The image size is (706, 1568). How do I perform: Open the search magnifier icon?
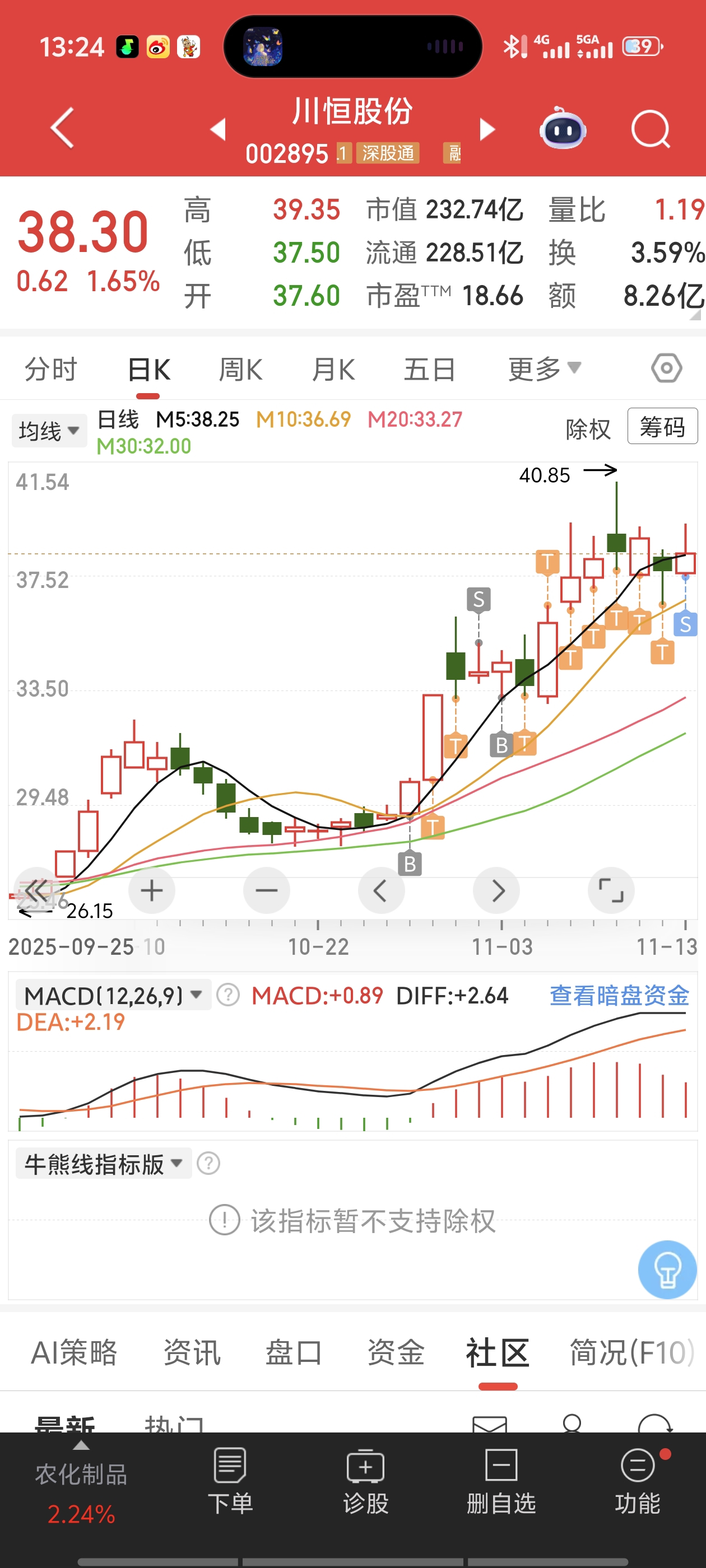(651, 129)
